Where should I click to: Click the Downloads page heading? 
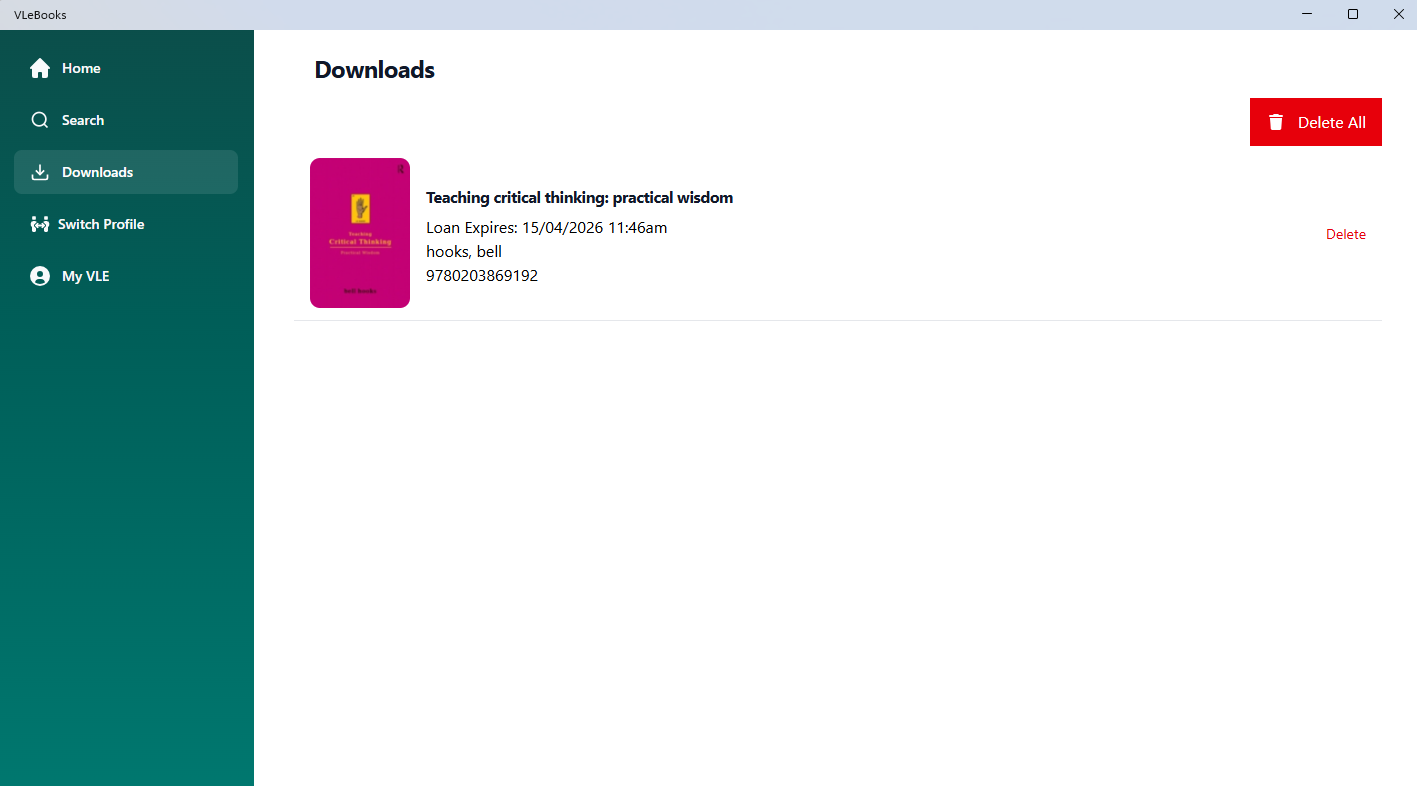(374, 69)
